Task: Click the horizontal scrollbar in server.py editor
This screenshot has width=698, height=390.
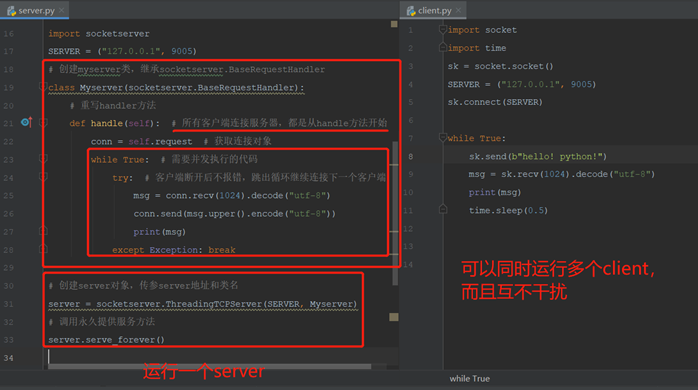Action: 209,366
